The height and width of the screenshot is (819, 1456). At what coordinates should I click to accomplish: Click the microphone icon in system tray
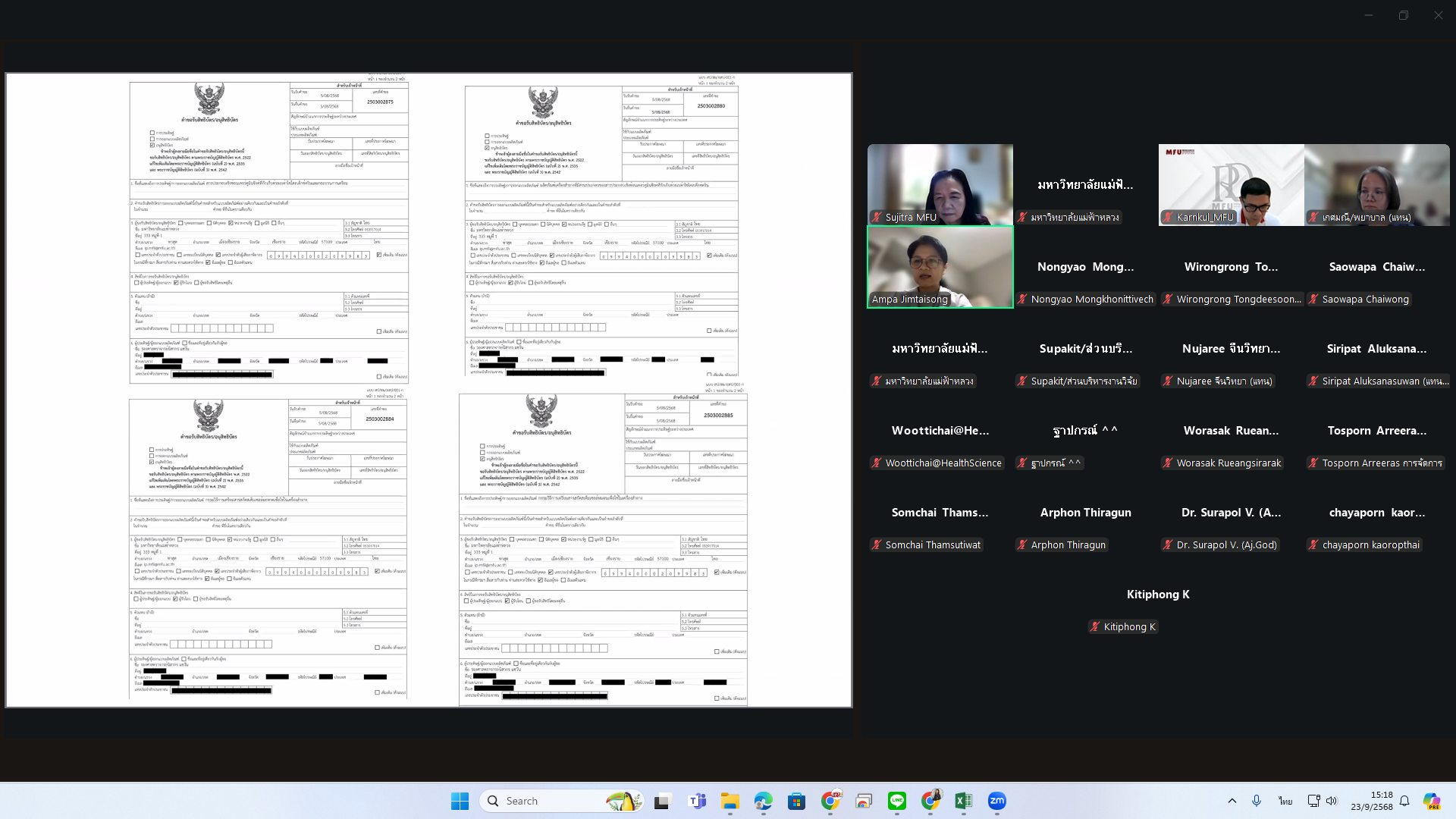point(1257,801)
